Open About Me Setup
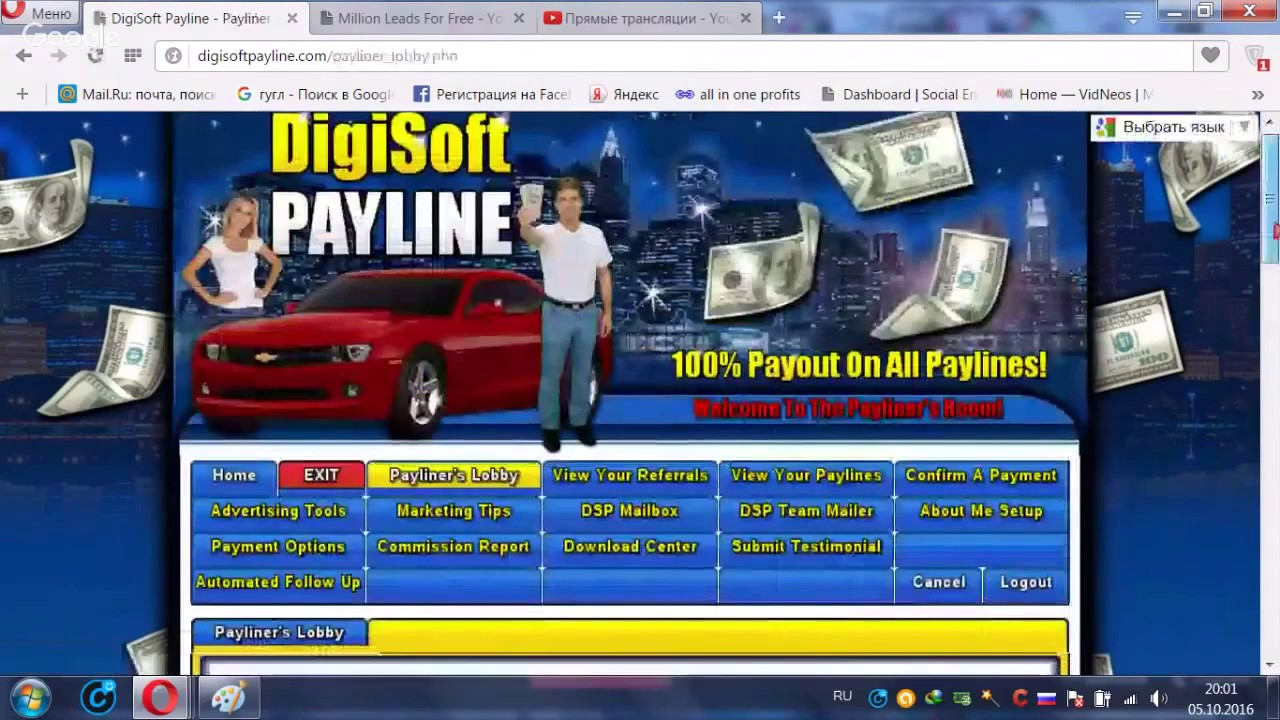 coord(981,510)
